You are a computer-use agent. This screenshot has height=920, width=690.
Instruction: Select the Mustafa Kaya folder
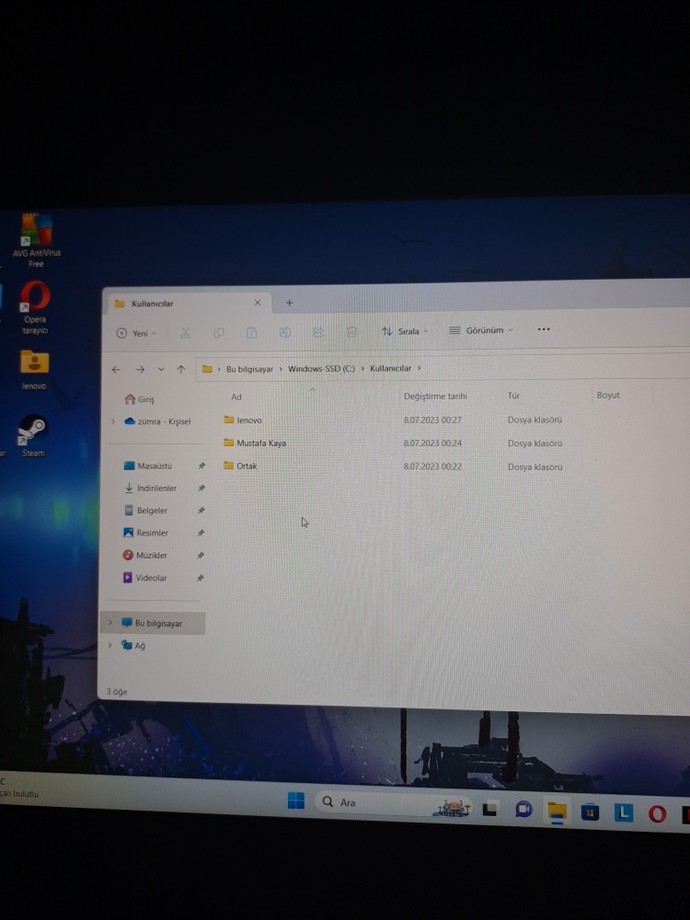click(255, 443)
